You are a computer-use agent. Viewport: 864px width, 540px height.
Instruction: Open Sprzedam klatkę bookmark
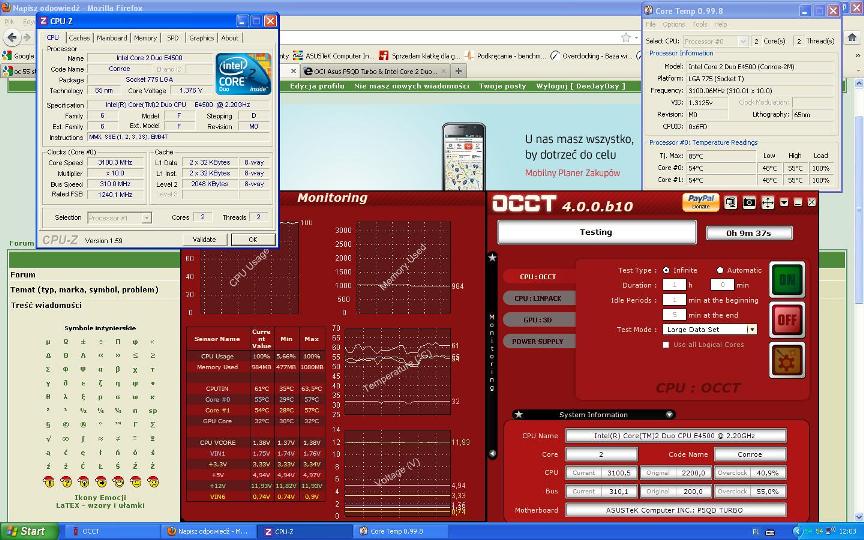pos(419,56)
